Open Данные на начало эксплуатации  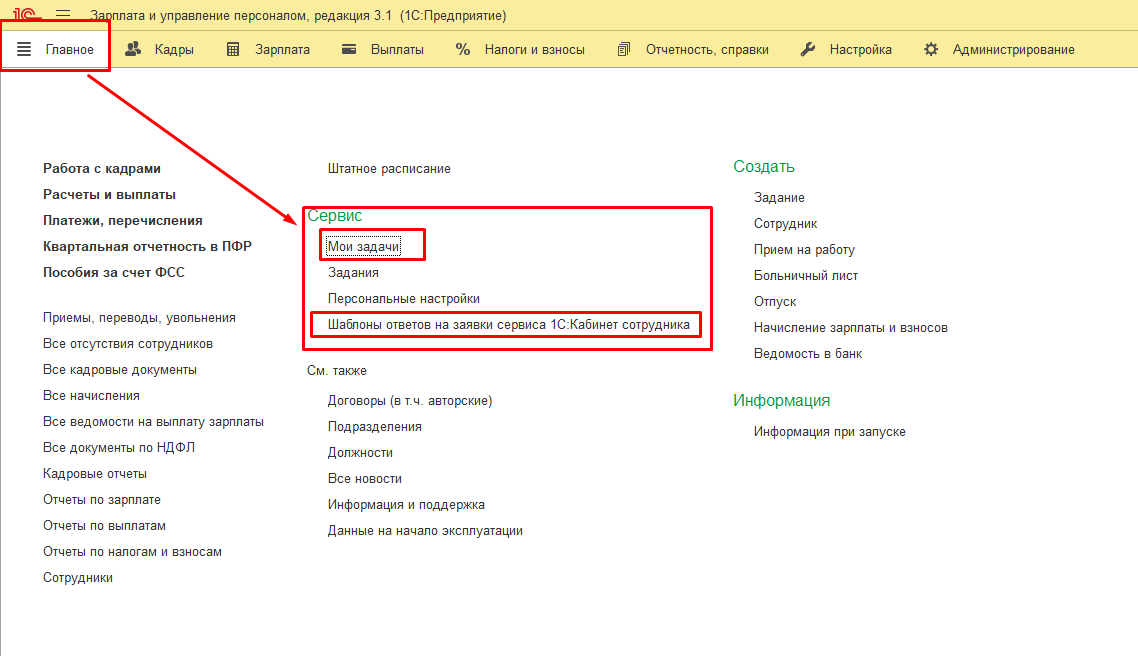(425, 531)
